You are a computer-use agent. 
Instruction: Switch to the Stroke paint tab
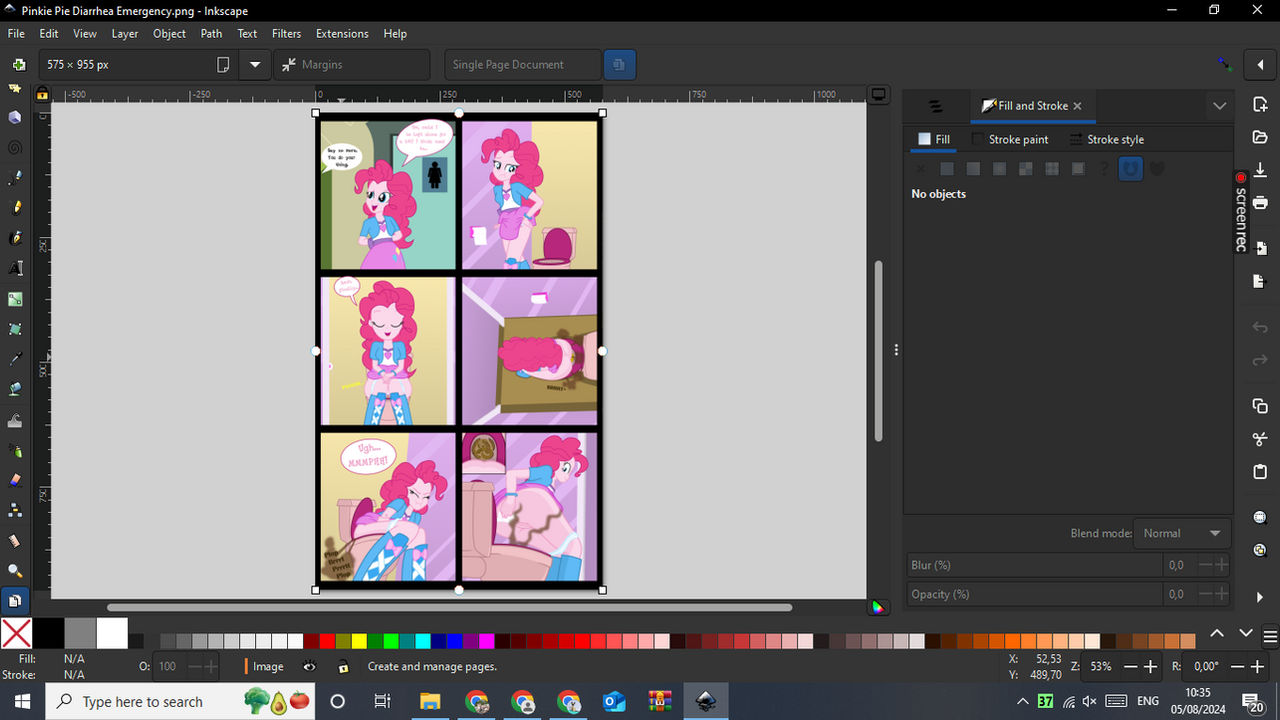click(1010, 140)
